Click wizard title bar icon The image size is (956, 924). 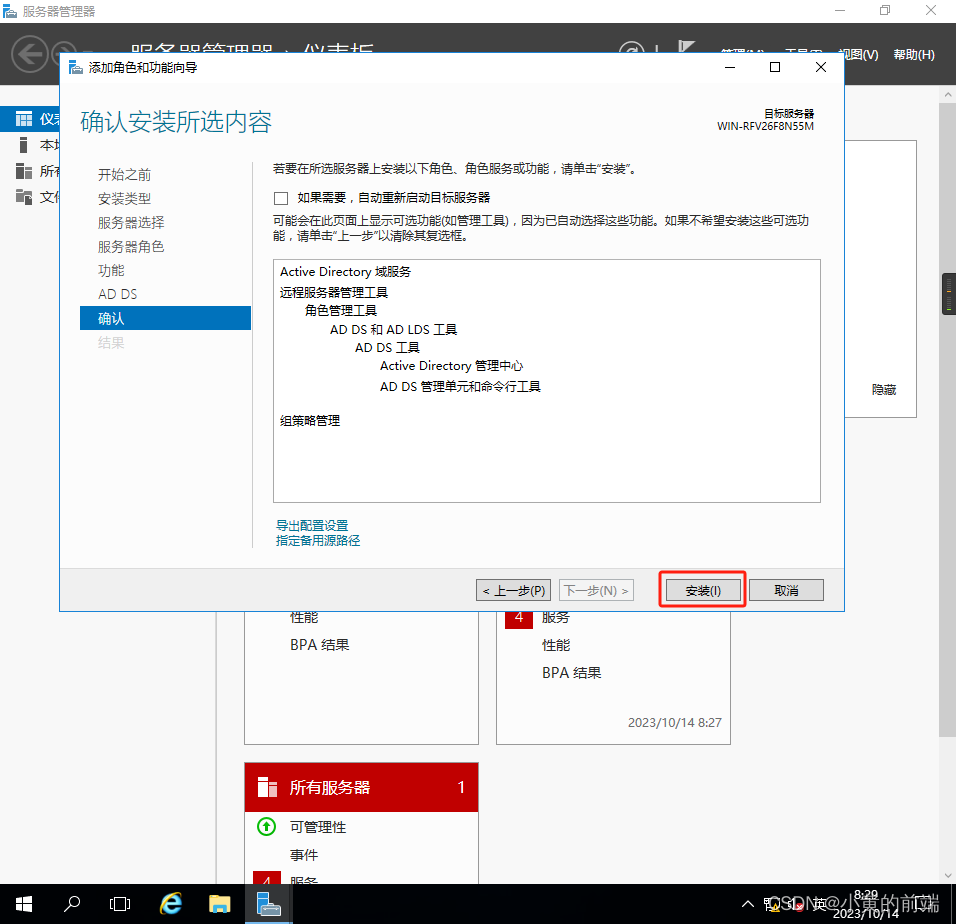pos(76,67)
